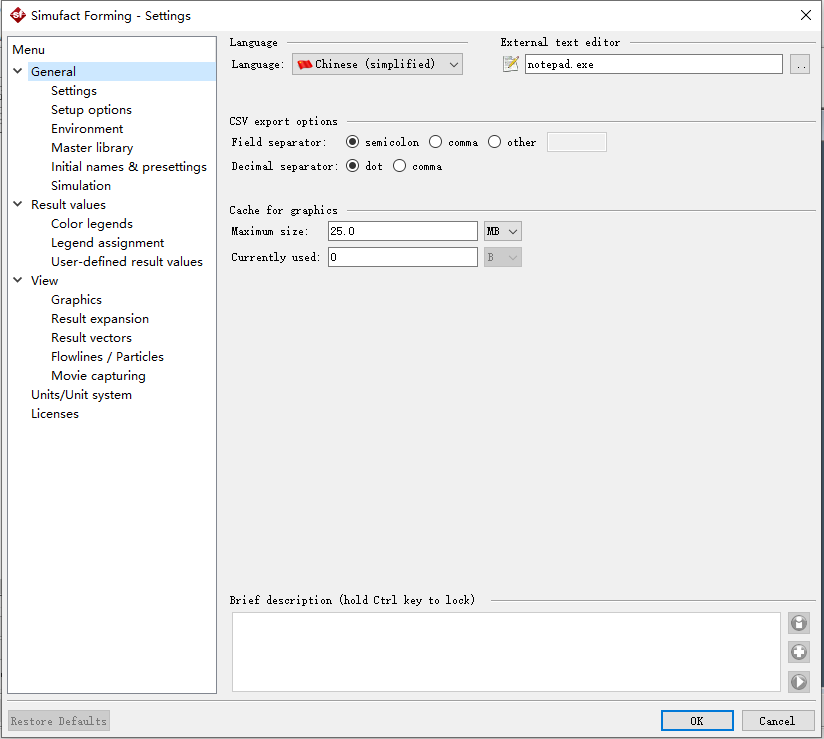The image size is (824, 739).
Task: Collapse the General tree node arrow
Action: [x=18, y=71]
